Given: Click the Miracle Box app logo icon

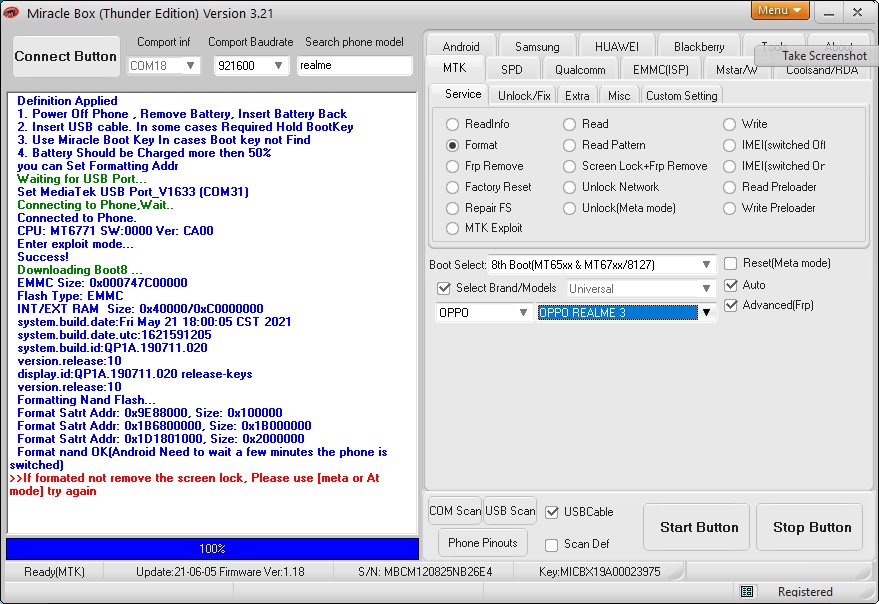Looking at the screenshot, I should click(11, 12).
